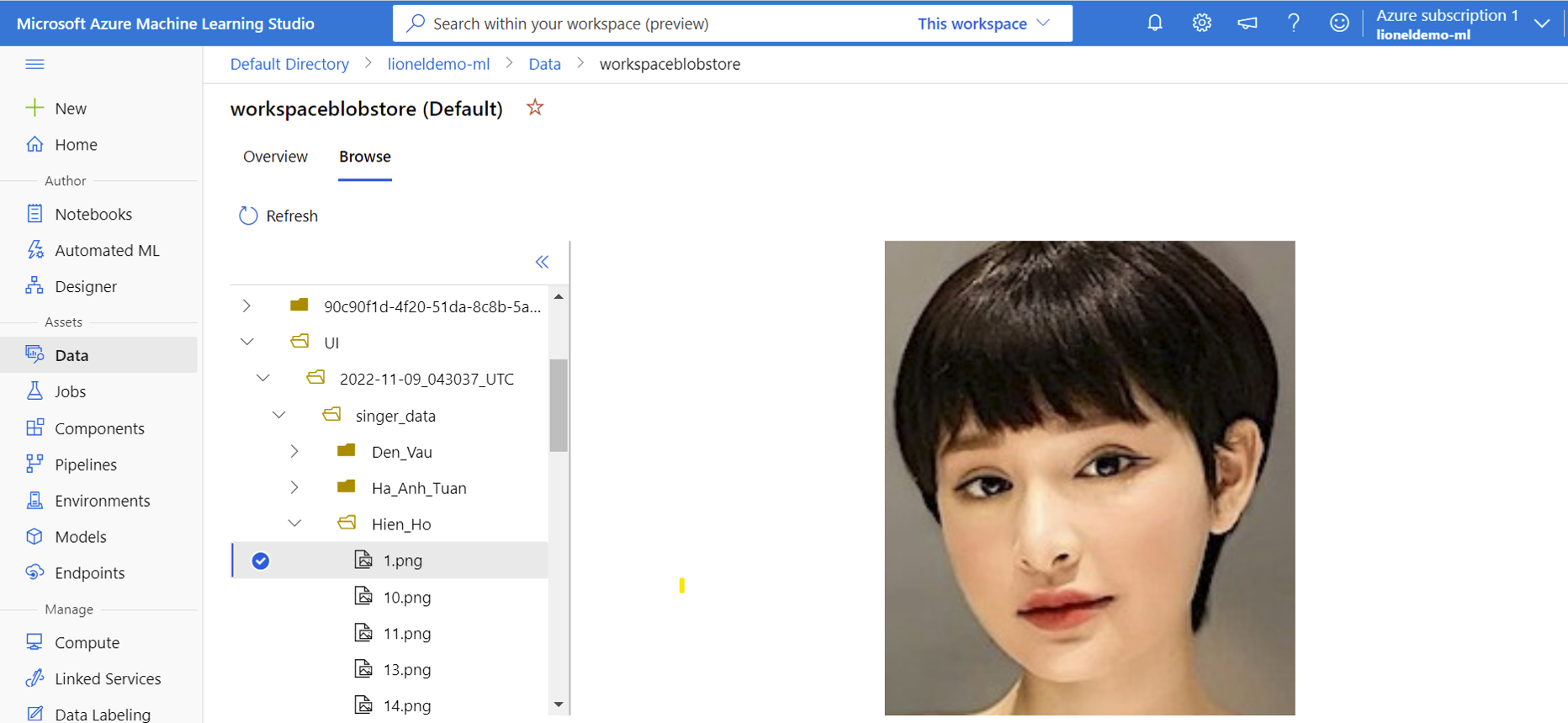Open the notifications bell icon
The height and width of the screenshot is (723, 1568).
[x=1155, y=23]
